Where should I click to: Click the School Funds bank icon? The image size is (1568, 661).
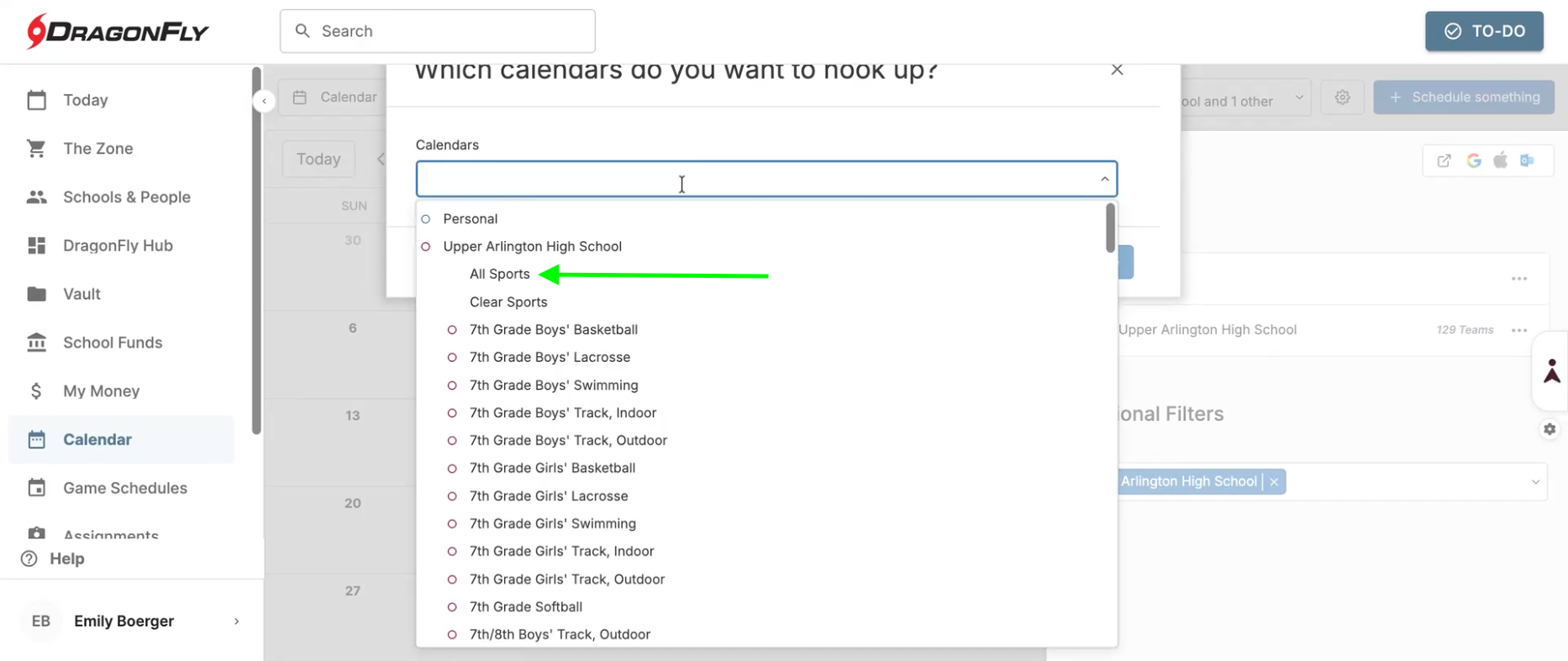point(36,343)
